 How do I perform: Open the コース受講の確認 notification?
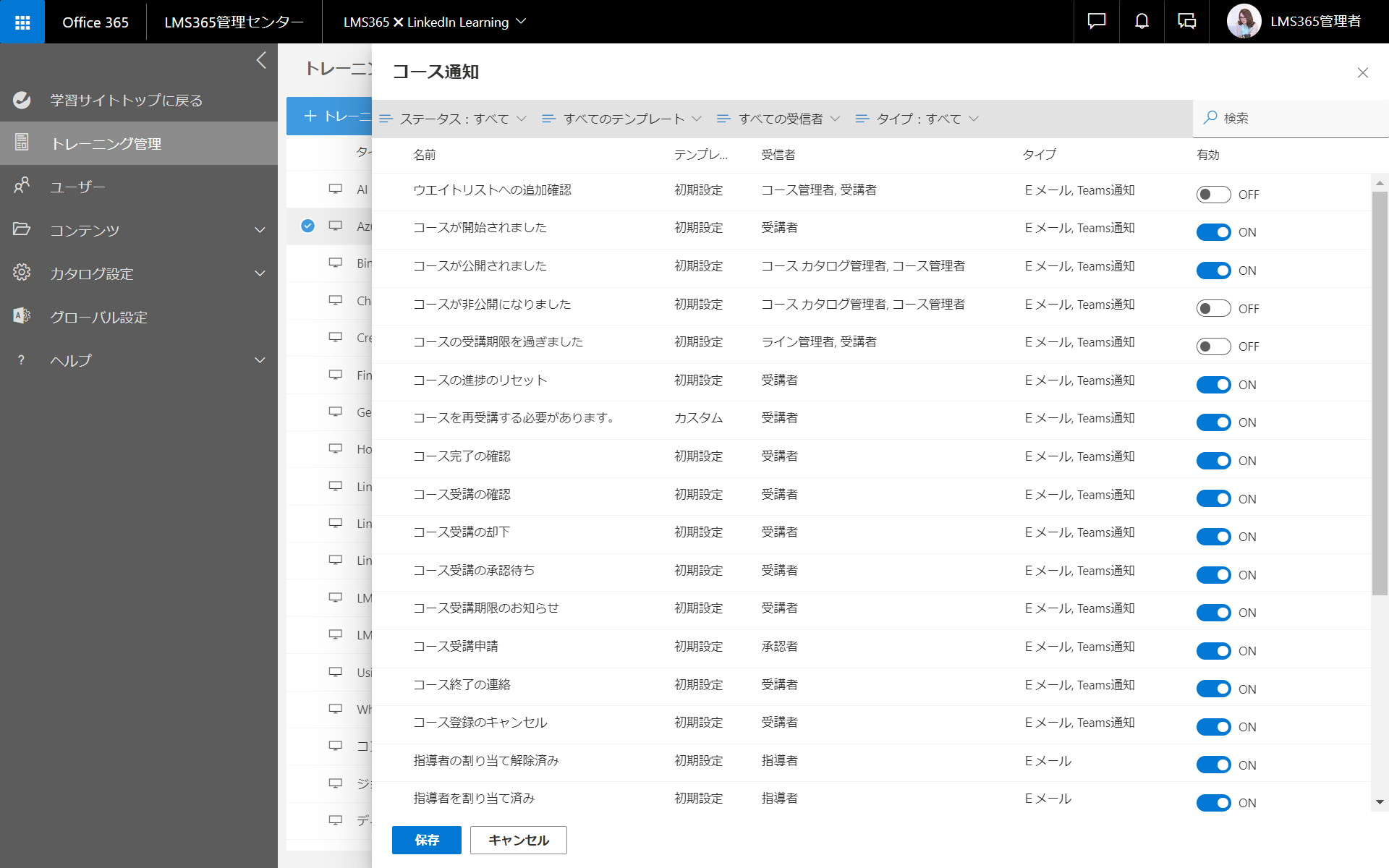point(462,495)
